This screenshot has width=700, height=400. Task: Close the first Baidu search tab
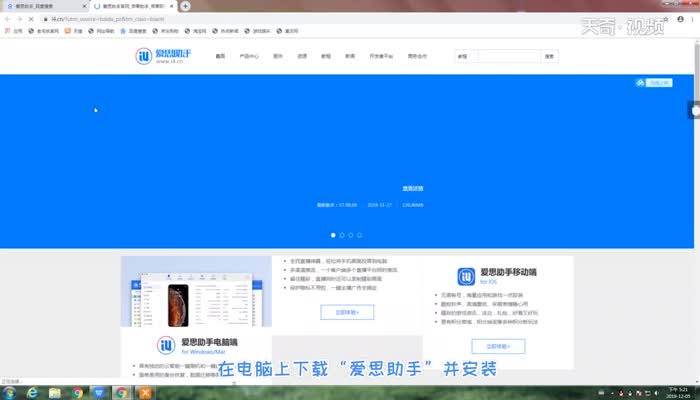84,6
